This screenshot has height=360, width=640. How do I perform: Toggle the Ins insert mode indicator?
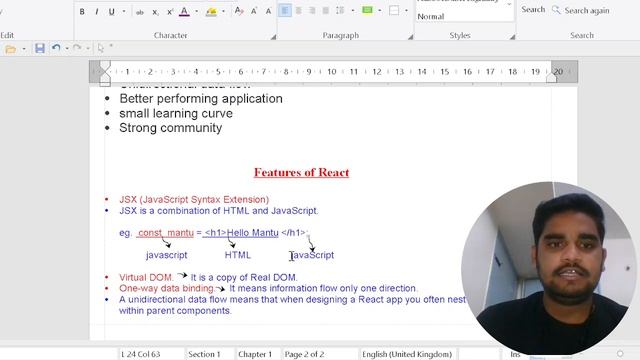pyautogui.click(x=515, y=354)
